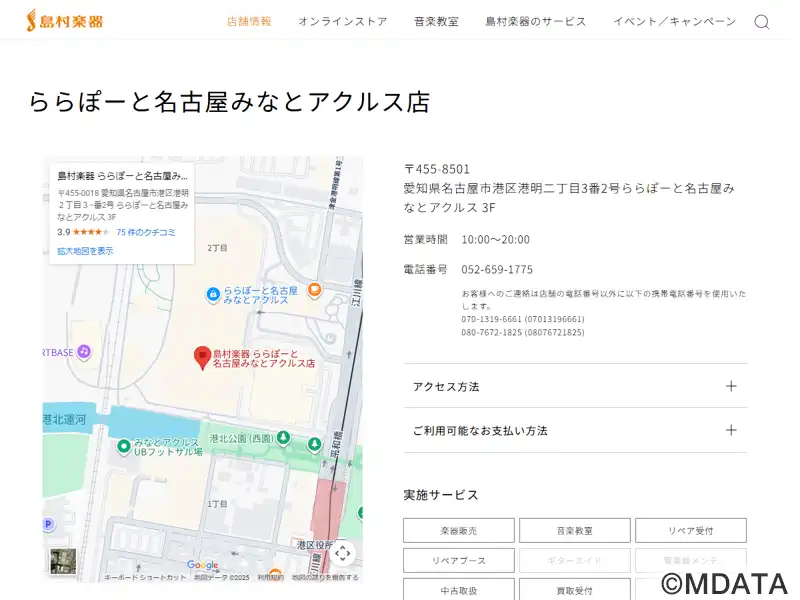Viewport: 800px width, 600px height.
Task: Click the red 島村楽器 map pin
Action: pos(203,358)
